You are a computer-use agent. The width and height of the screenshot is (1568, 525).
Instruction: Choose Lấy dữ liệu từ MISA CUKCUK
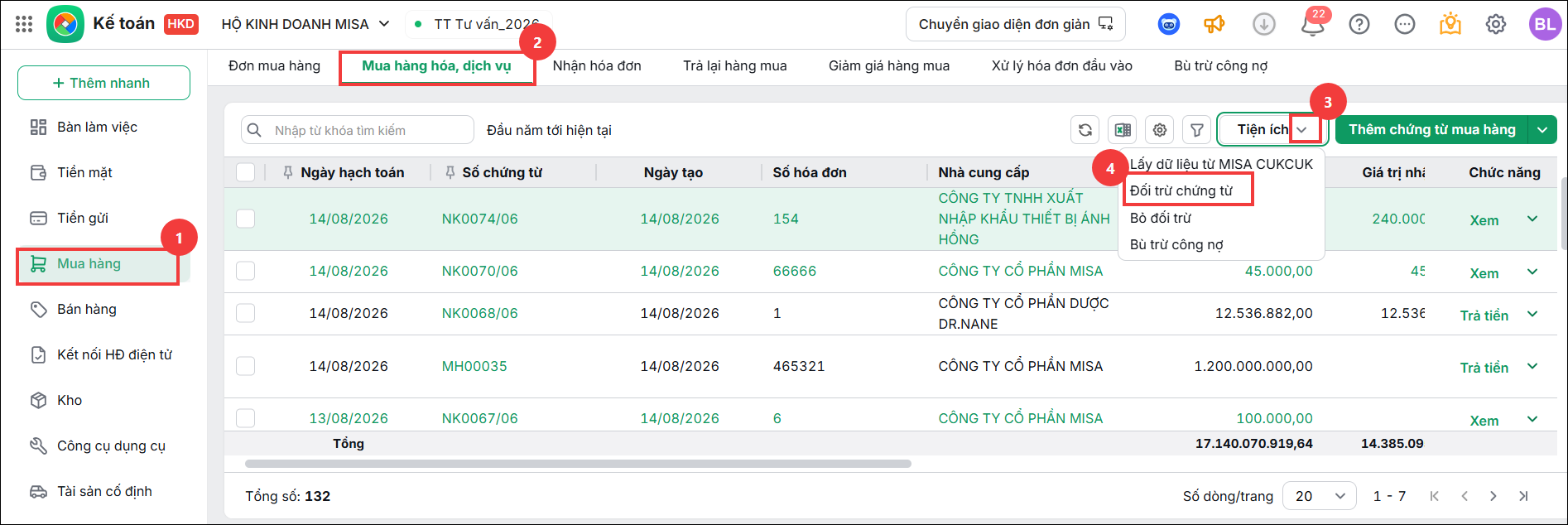[1221, 164]
